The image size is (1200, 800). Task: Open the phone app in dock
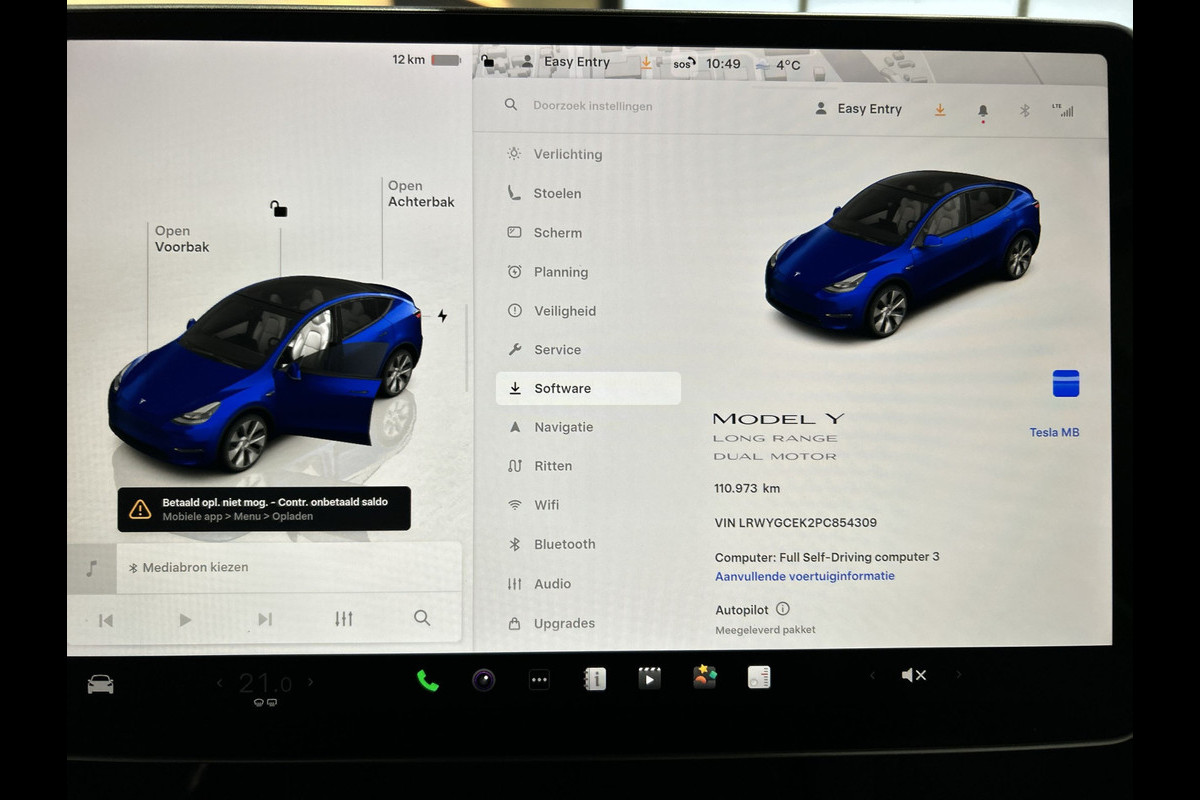coord(427,680)
